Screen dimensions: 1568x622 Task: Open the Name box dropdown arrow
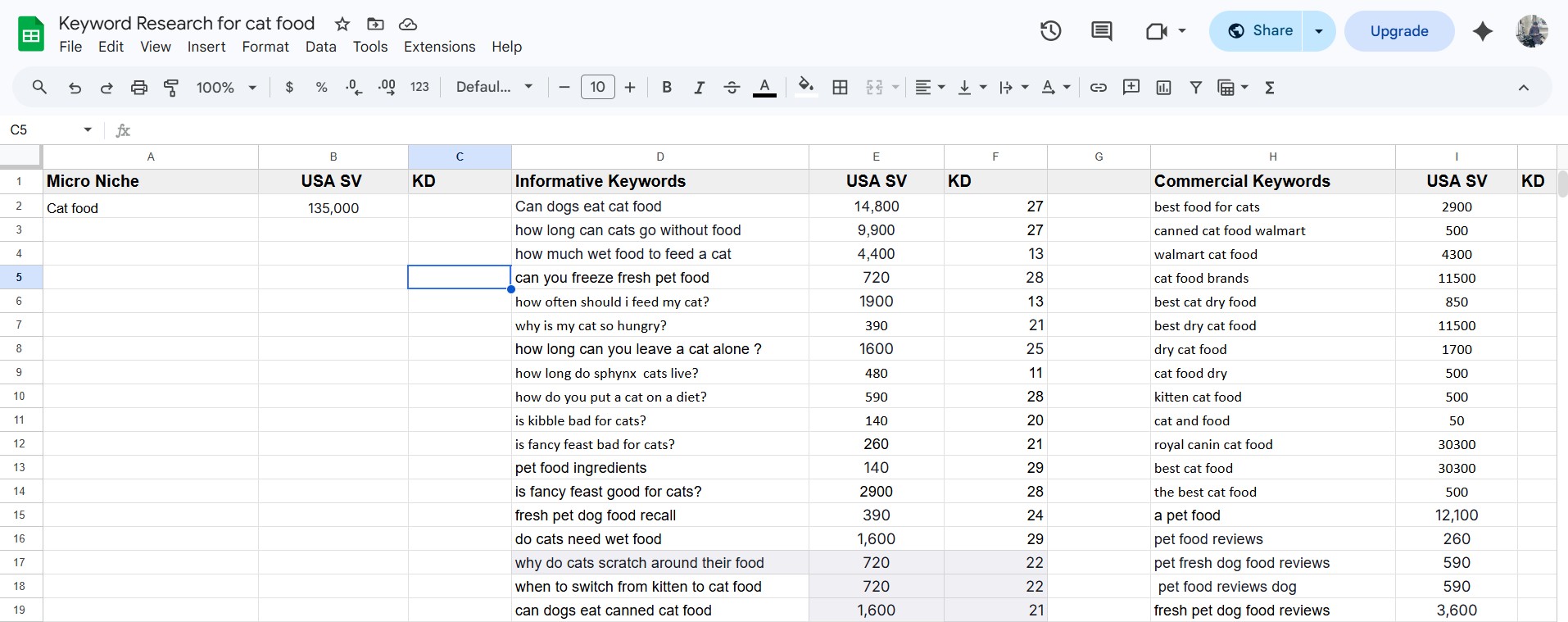(x=88, y=129)
